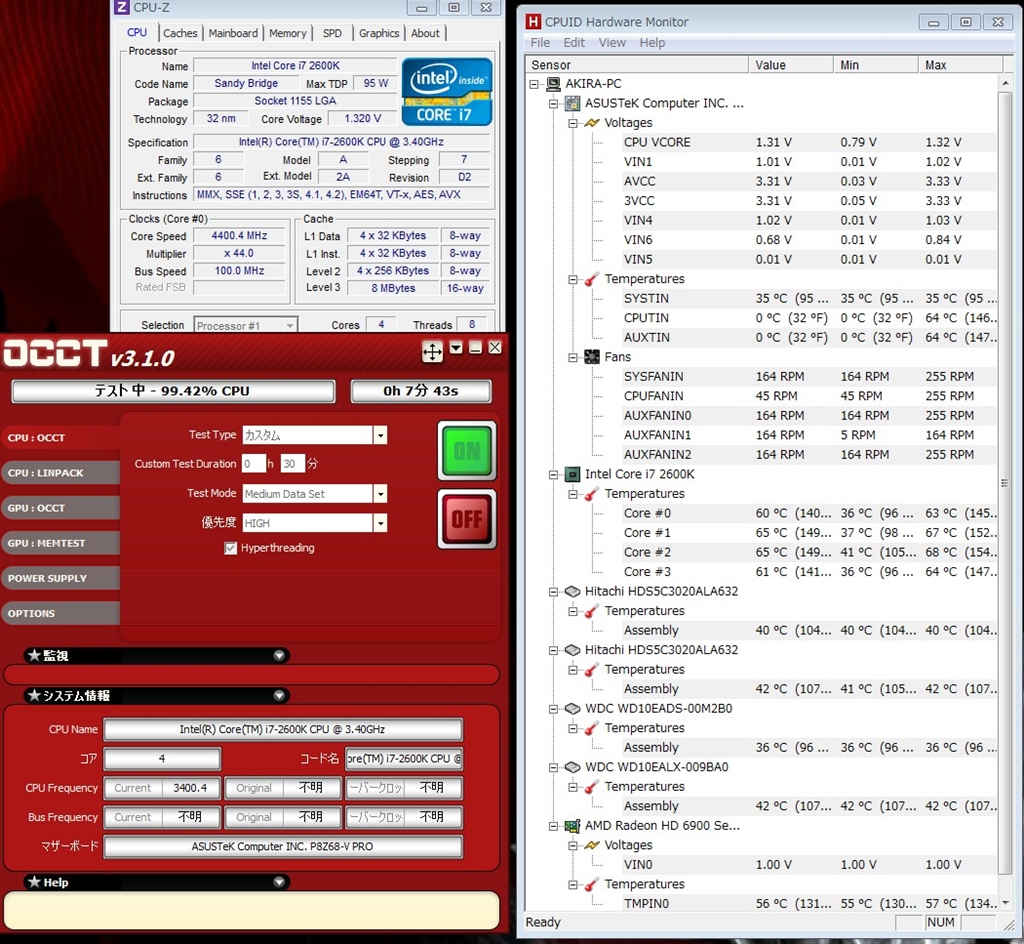The height and width of the screenshot is (944, 1024).
Task: Collapse the Fans tree node
Action: (x=573, y=357)
